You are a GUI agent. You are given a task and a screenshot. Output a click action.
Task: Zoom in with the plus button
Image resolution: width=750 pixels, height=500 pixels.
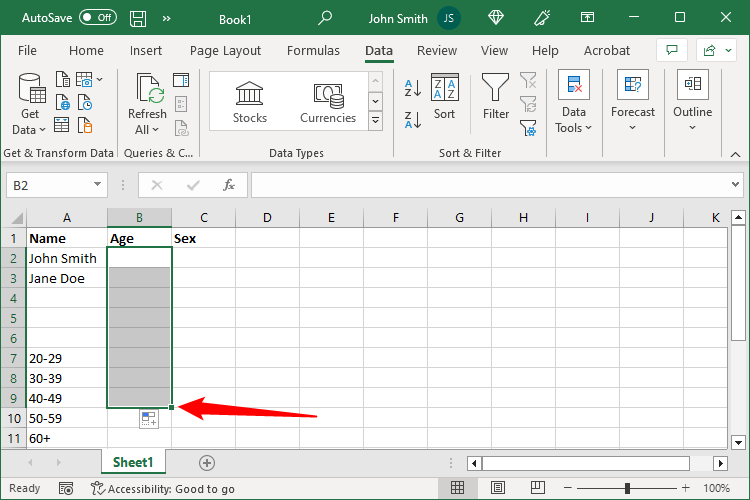tap(685, 488)
